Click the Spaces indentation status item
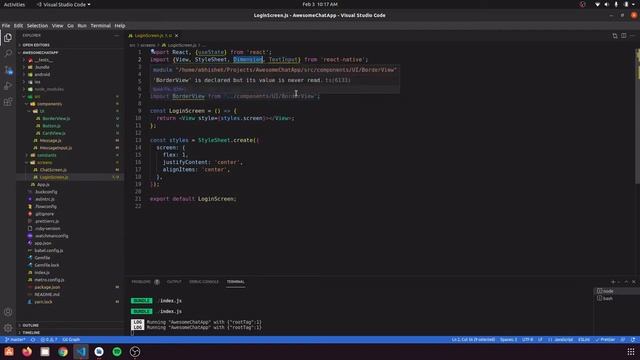640x360 pixels. click(509, 340)
